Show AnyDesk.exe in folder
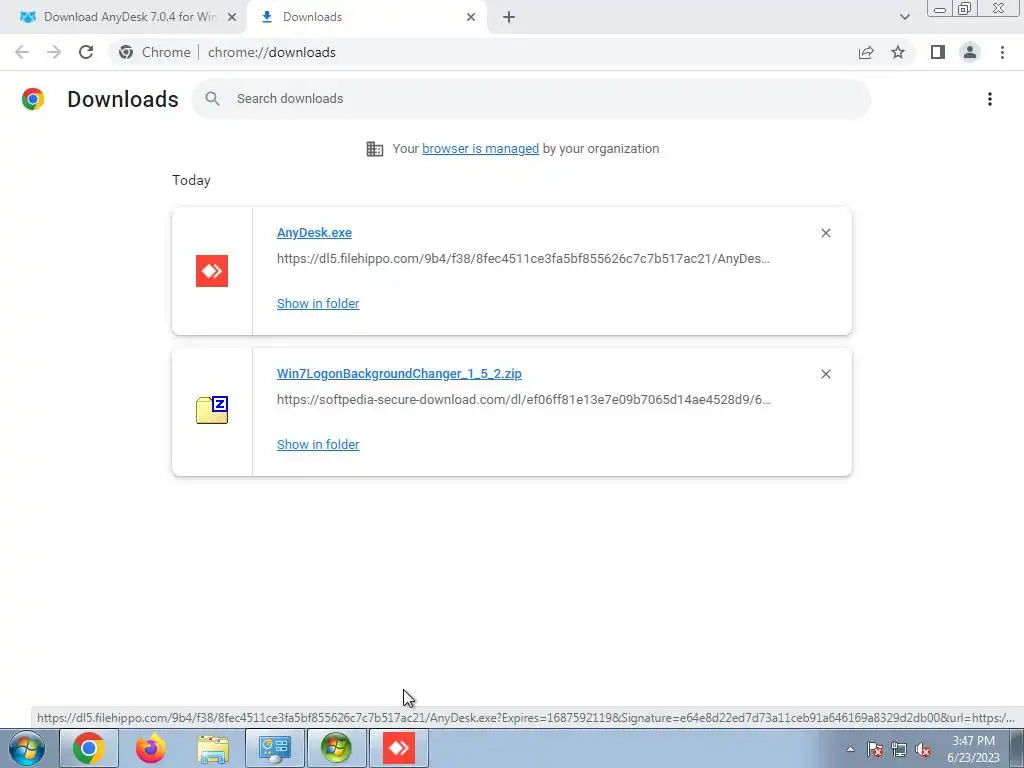The image size is (1024, 768). [x=318, y=304]
